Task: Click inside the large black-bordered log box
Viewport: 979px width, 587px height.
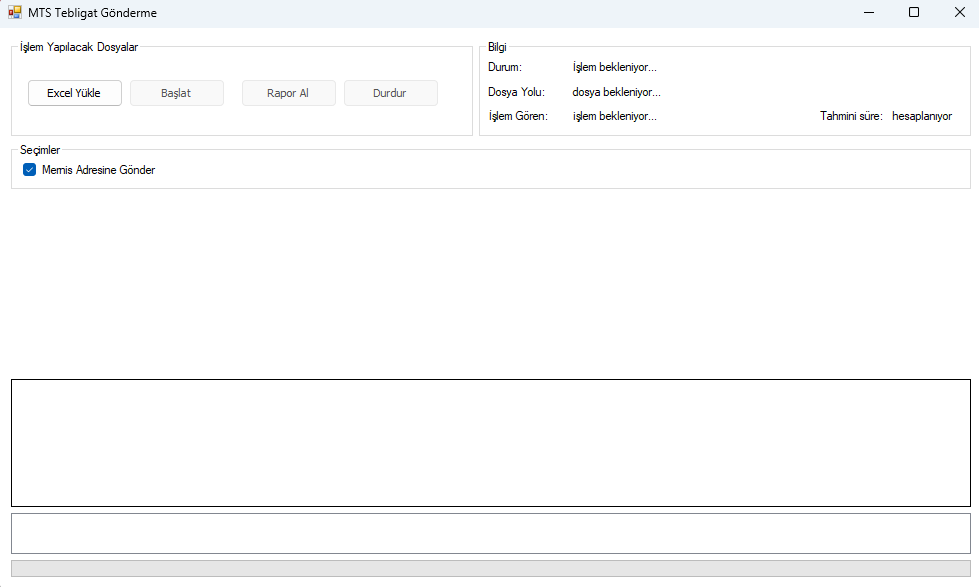Action: pyautogui.click(x=491, y=443)
